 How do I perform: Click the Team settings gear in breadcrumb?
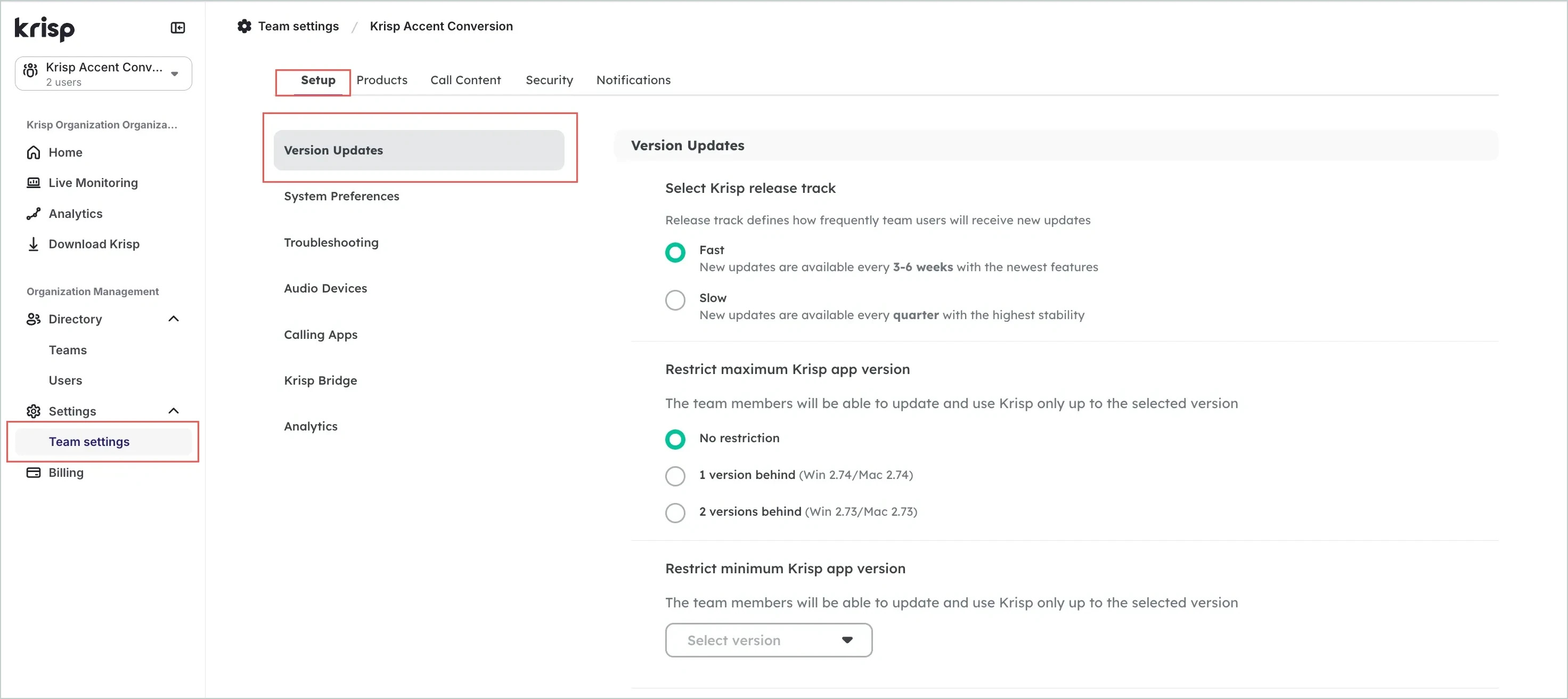coord(244,26)
